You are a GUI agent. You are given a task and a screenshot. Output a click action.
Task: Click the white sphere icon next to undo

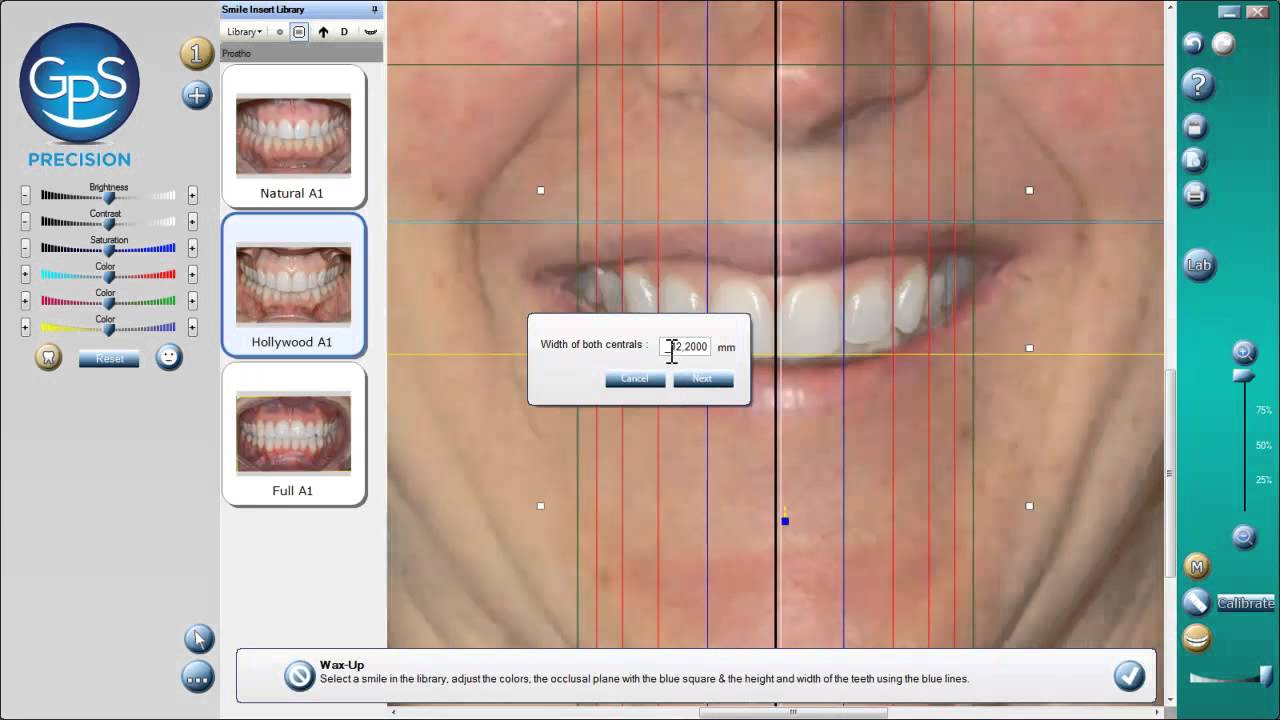coord(1223,43)
